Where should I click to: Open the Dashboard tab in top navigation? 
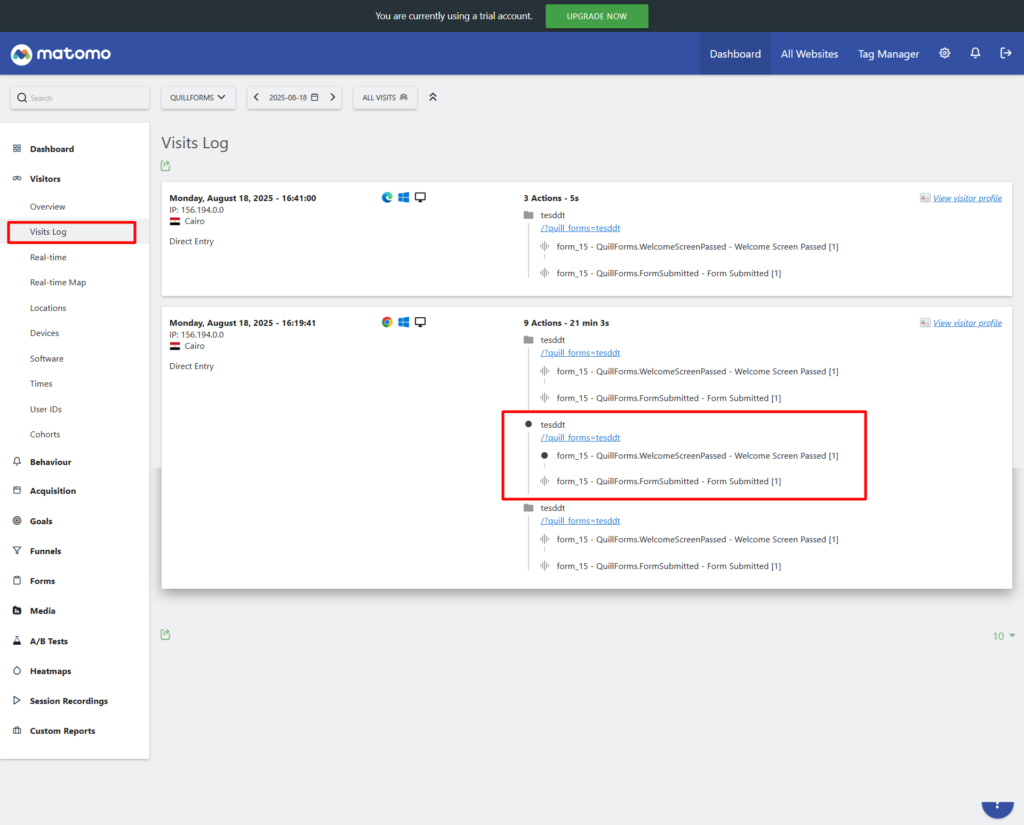735,54
